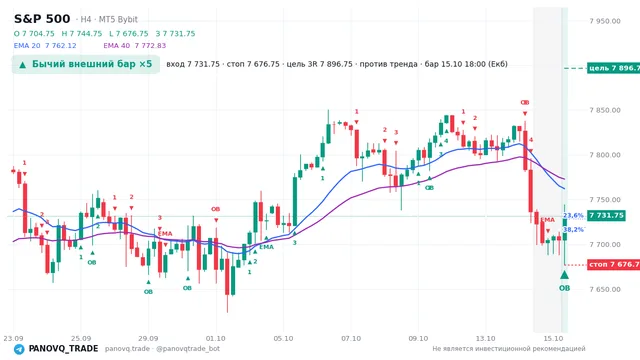Viewport: 640px width, 360px height.
Task: Click the open value O 7 704.75
Action: point(34,33)
